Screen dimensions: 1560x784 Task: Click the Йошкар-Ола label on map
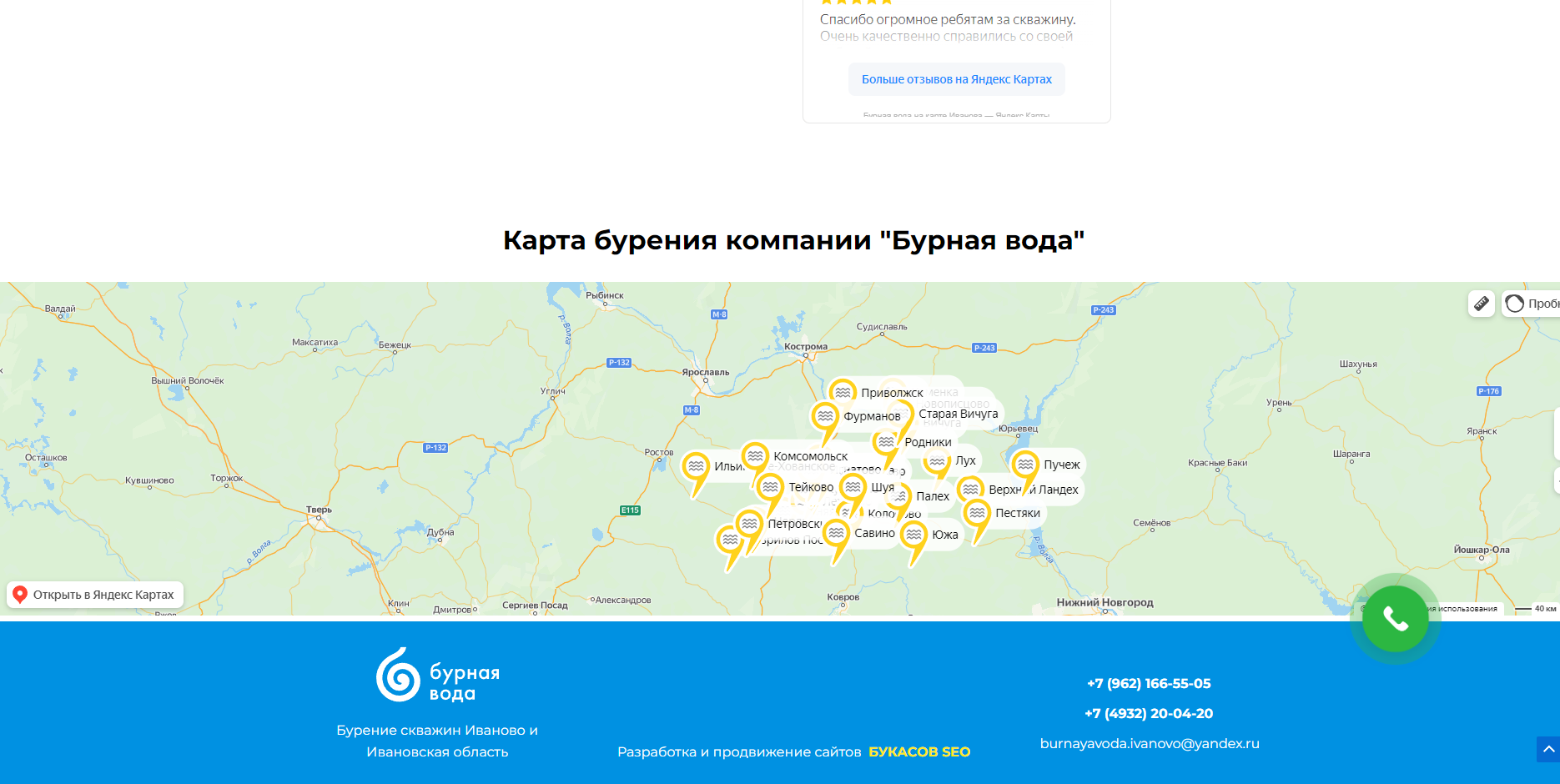1482,550
